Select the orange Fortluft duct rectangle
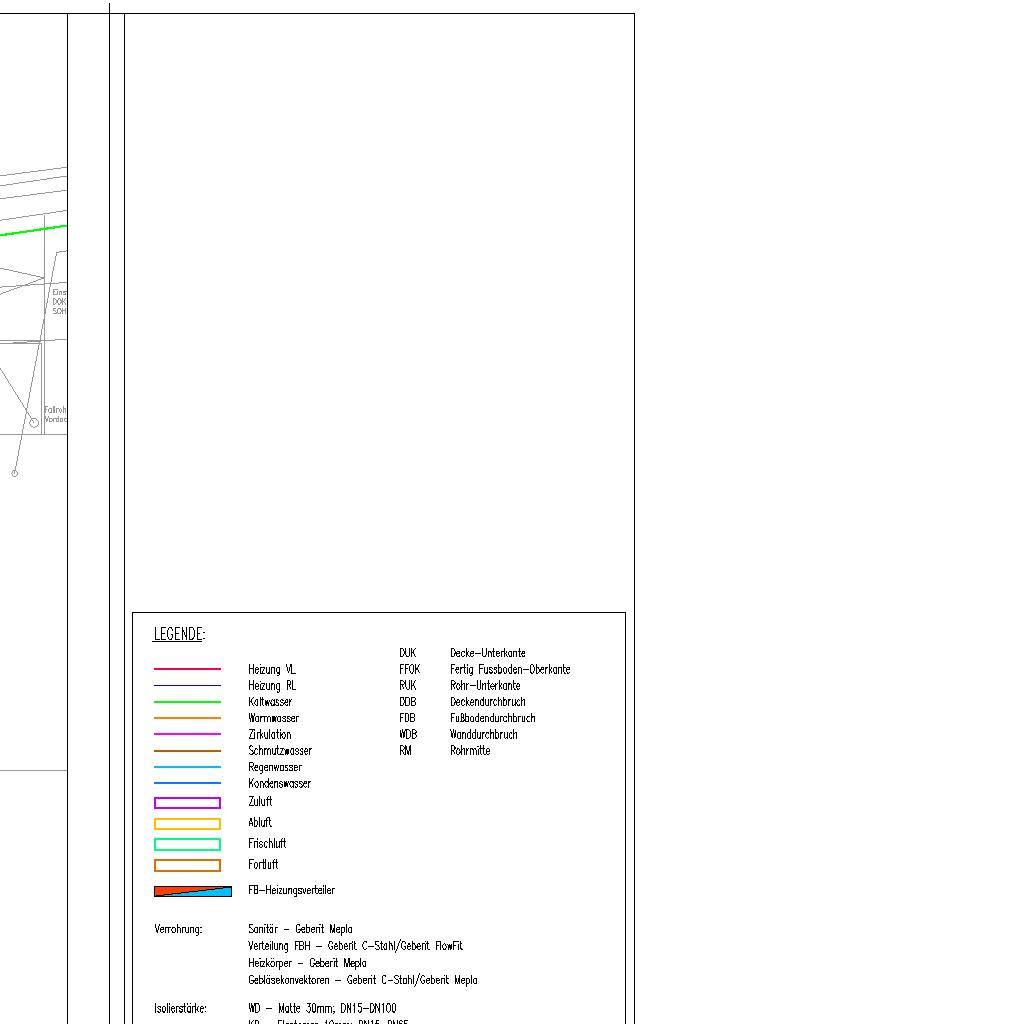Image resolution: width=1024 pixels, height=1024 pixels. [187, 866]
